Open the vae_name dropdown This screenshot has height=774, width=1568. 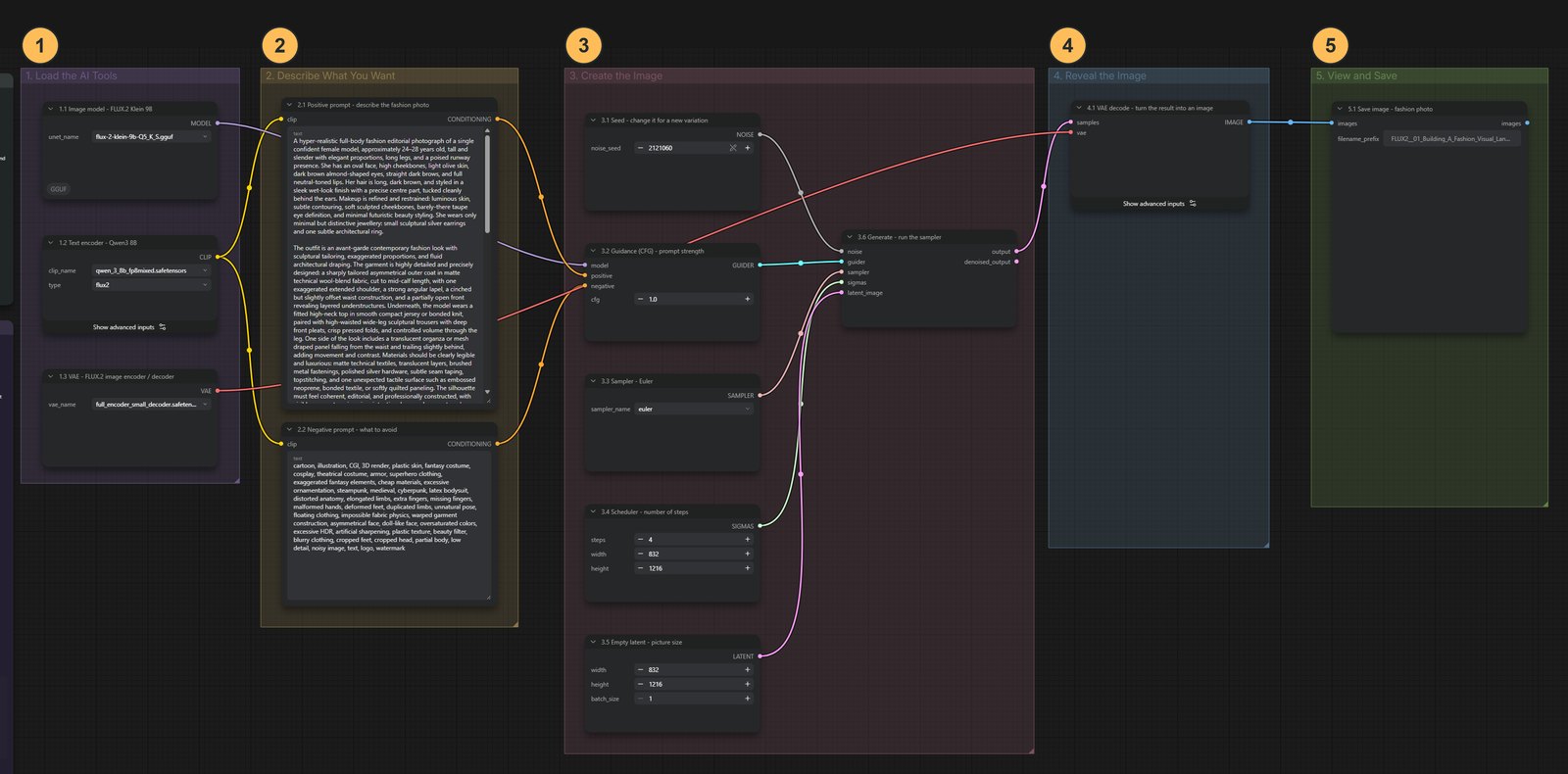coord(151,405)
